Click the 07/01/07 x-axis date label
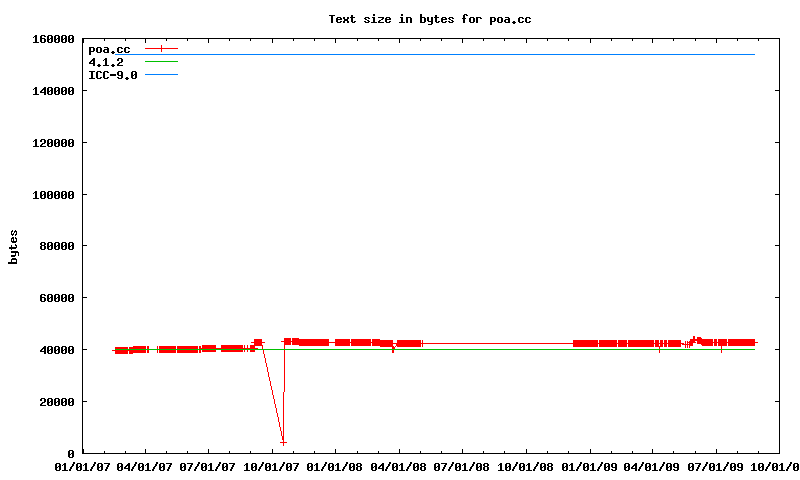800x480 pixels. [209, 466]
